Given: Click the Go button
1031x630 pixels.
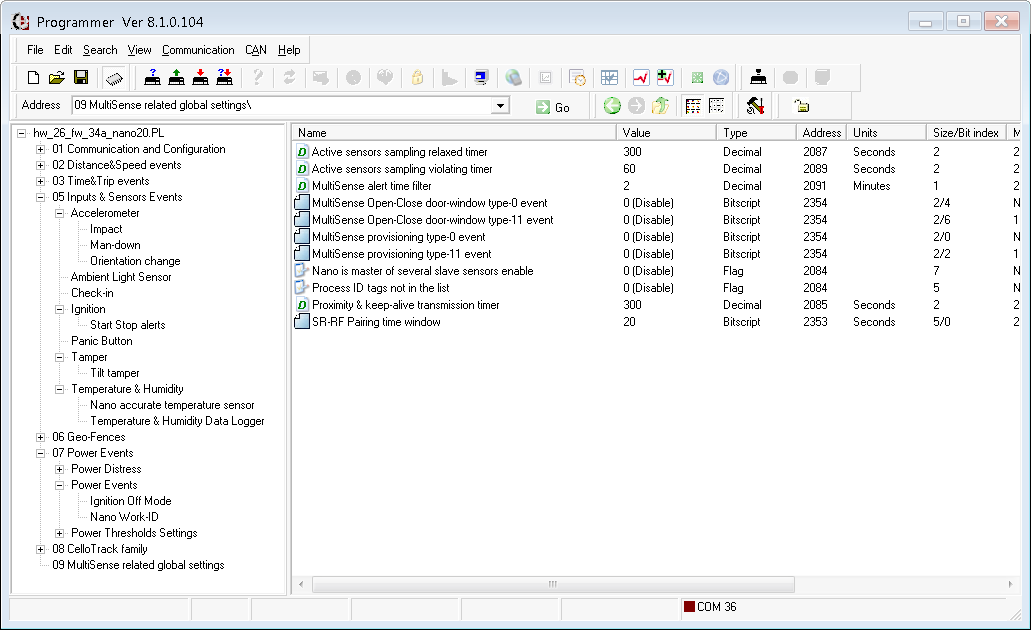Looking at the screenshot, I should [553, 107].
